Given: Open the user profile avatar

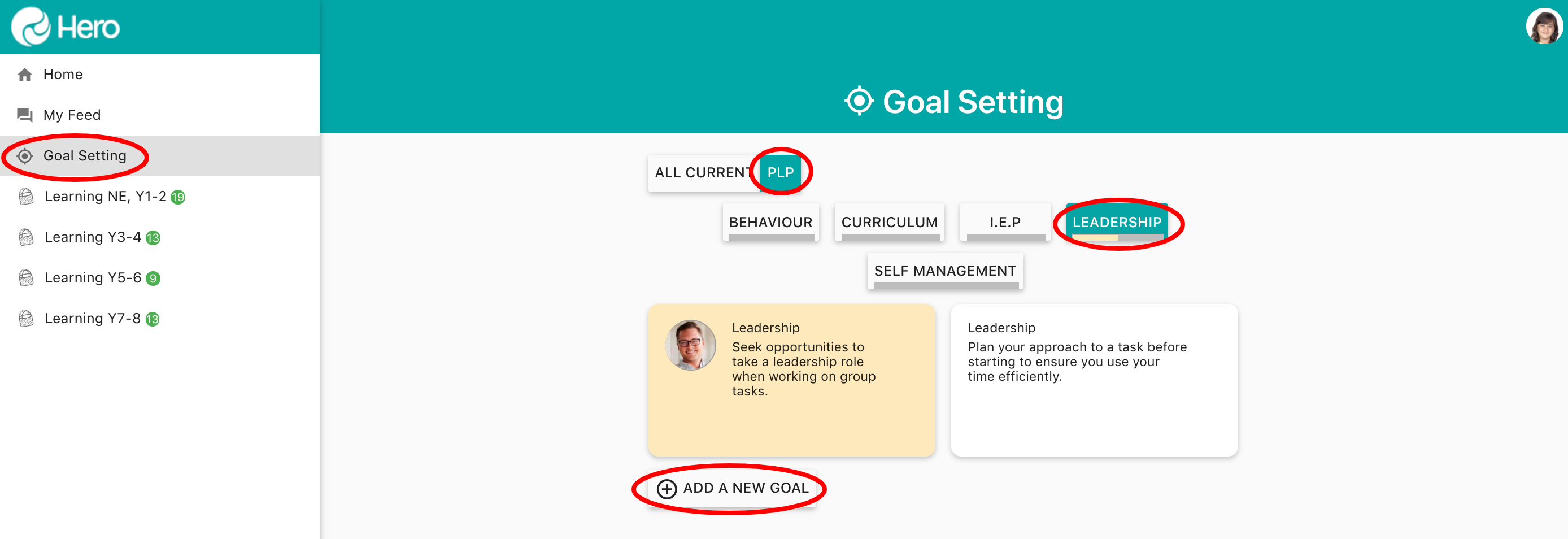Looking at the screenshot, I should (1543, 27).
